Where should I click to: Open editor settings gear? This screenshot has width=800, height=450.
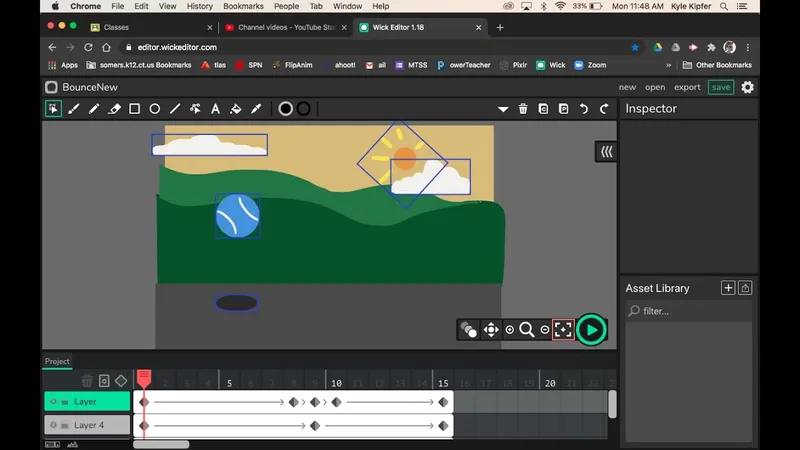click(747, 87)
